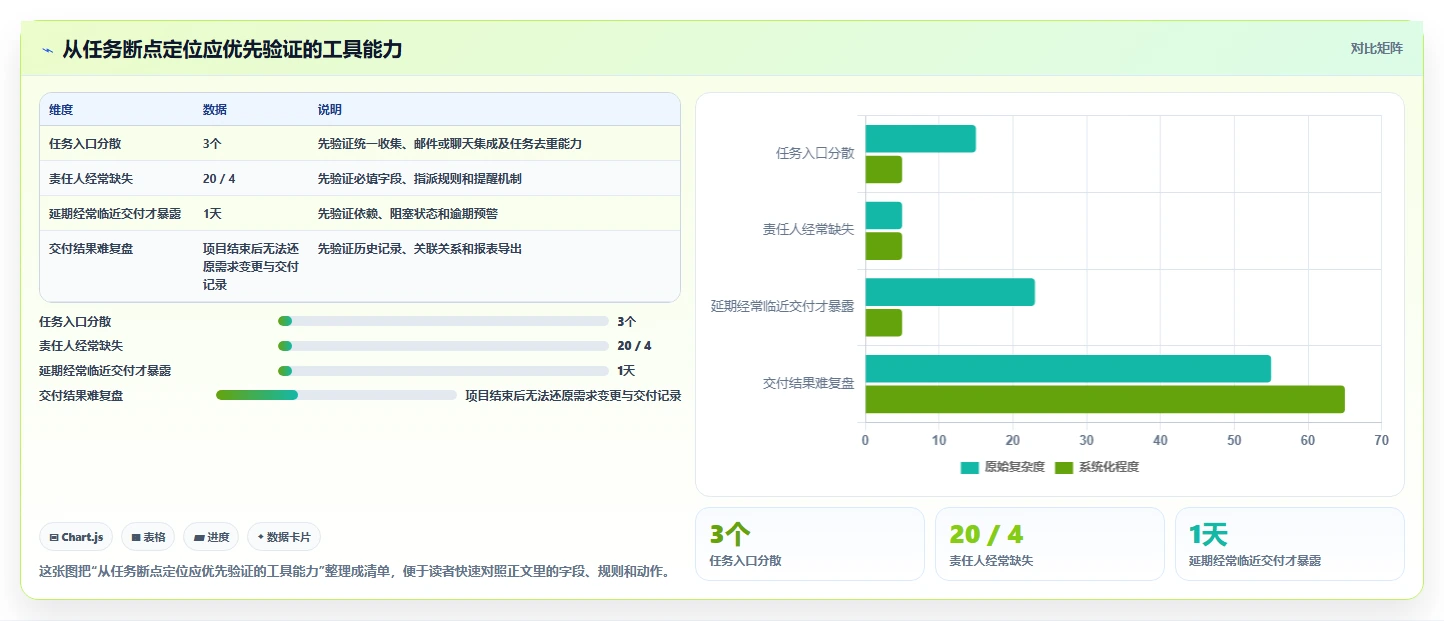The image size is (1444, 621).
Task: Click the 交付结果难复盘 progress bar
Action: pos(336,395)
